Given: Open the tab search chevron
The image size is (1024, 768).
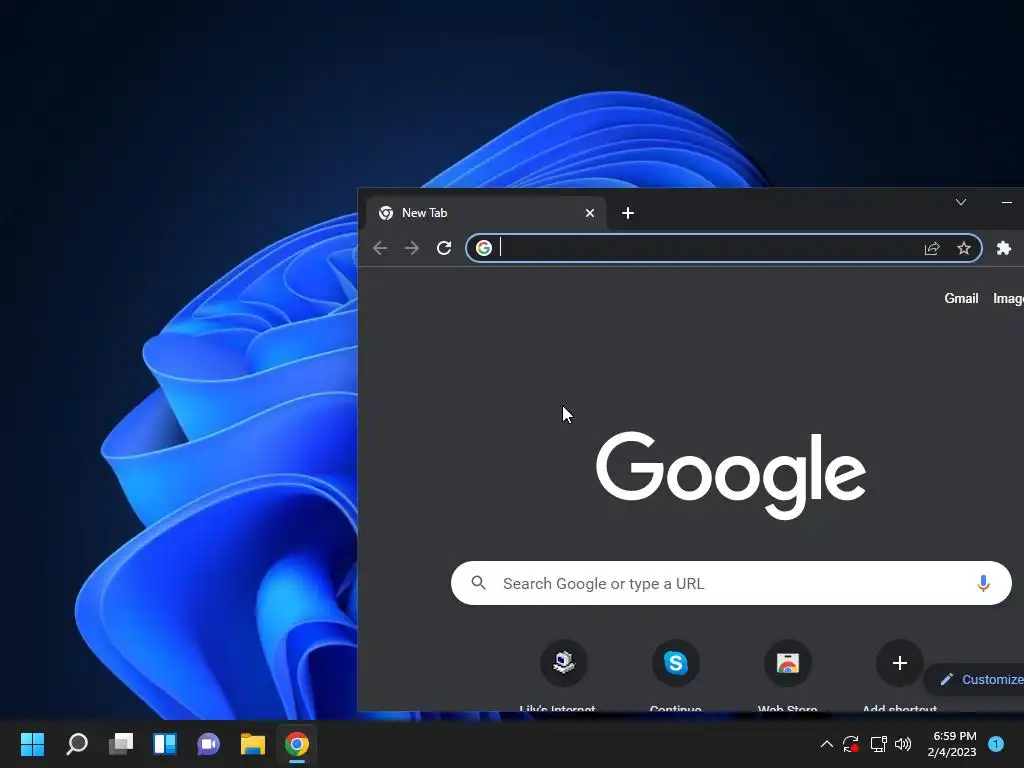Looking at the screenshot, I should [x=961, y=202].
